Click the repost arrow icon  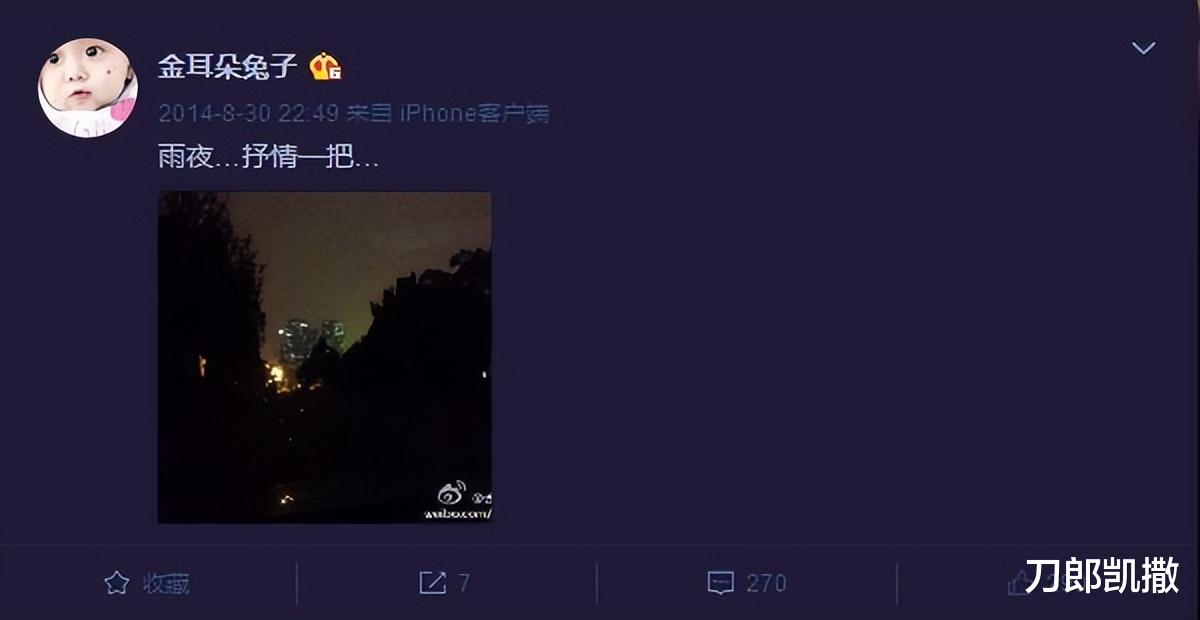[432, 583]
